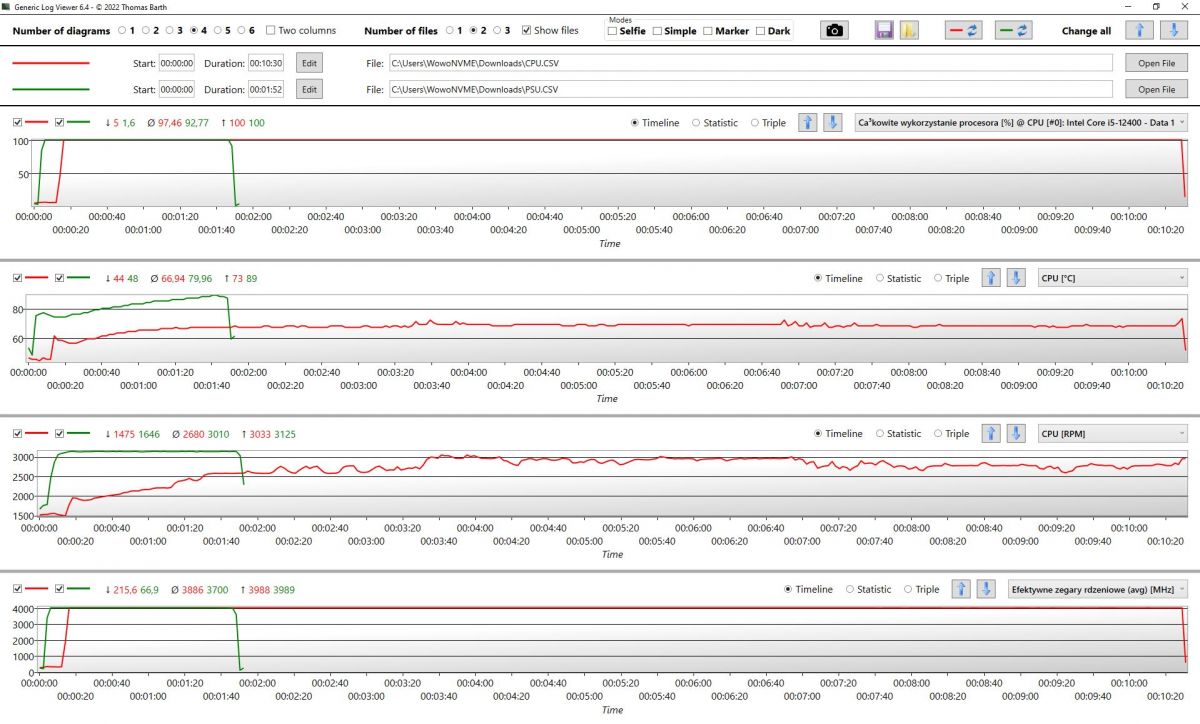This screenshot has height=724, width=1200.
Task: Click green line color sample for PSU.CSV
Action: (50, 89)
